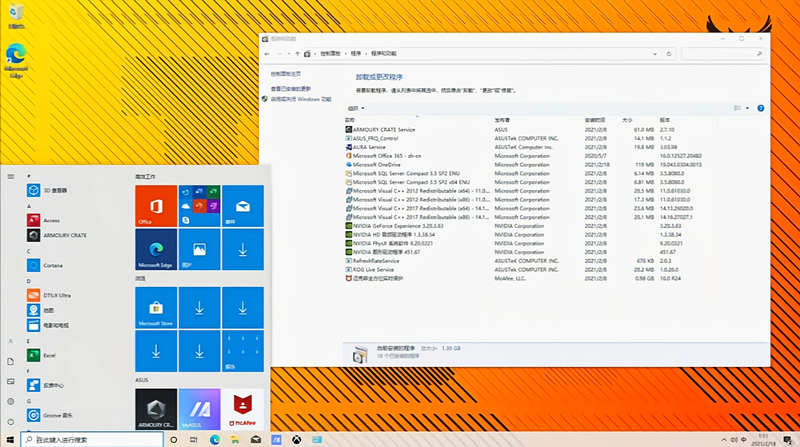The height and width of the screenshot is (447, 800).
Task: Open the Settings gear in Start sidebar
Action: point(11,402)
